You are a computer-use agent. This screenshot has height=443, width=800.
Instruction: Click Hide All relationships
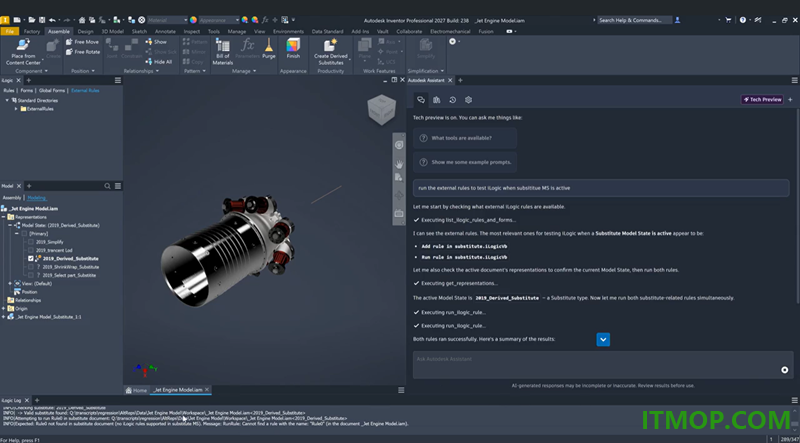click(159, 62)
